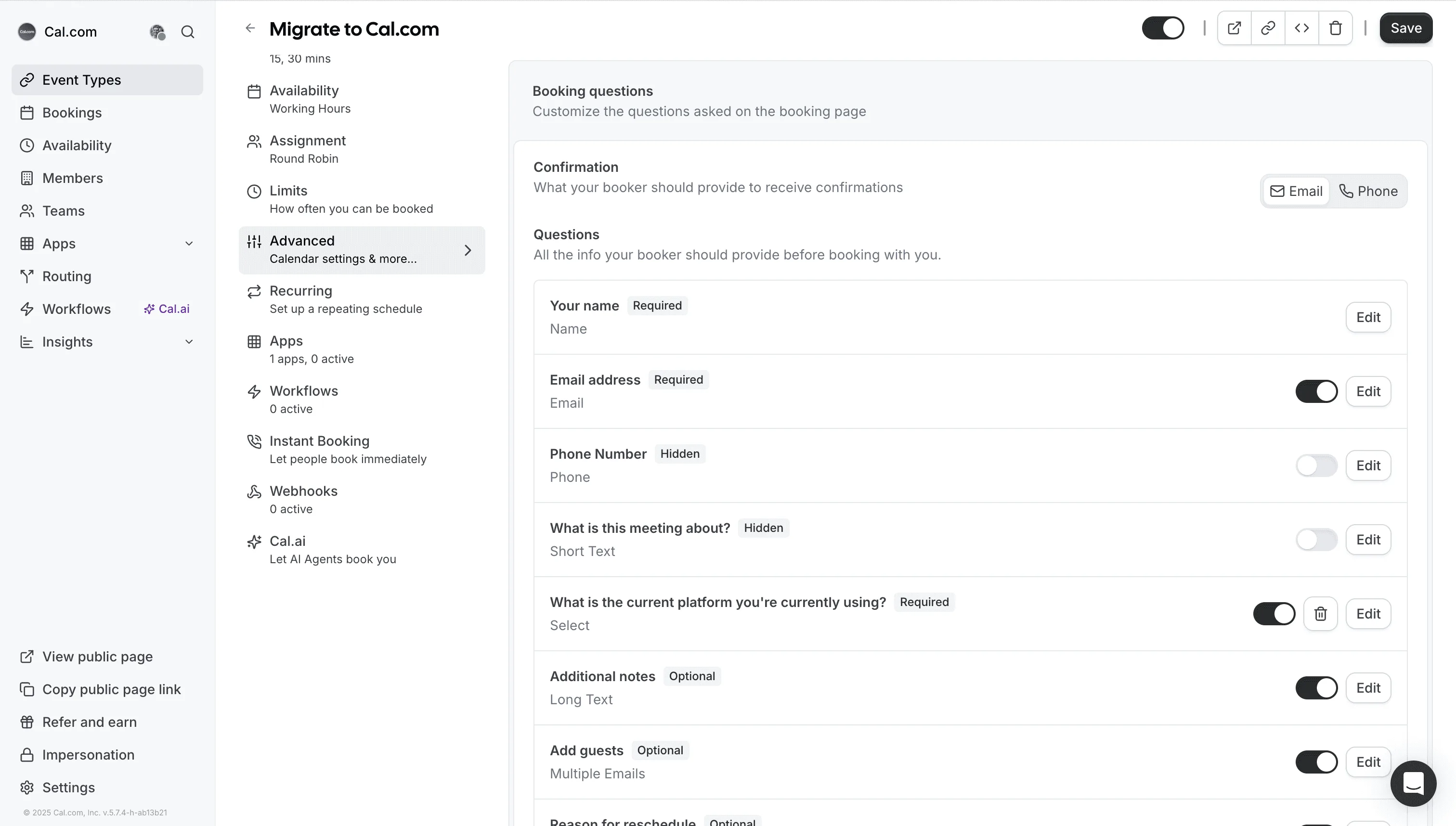The height and width of the screenshot is (826, 1456).
Task: Open the embed code icon
Action: pos(1301,28)
